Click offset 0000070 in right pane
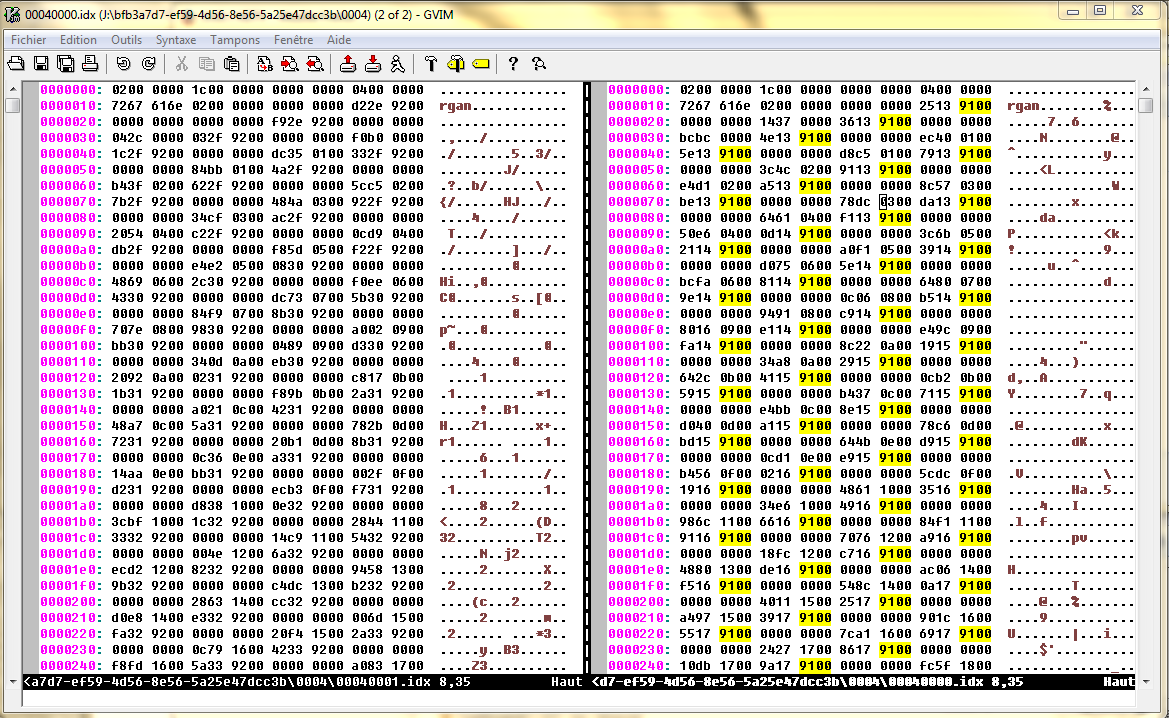 coord(637,201)
